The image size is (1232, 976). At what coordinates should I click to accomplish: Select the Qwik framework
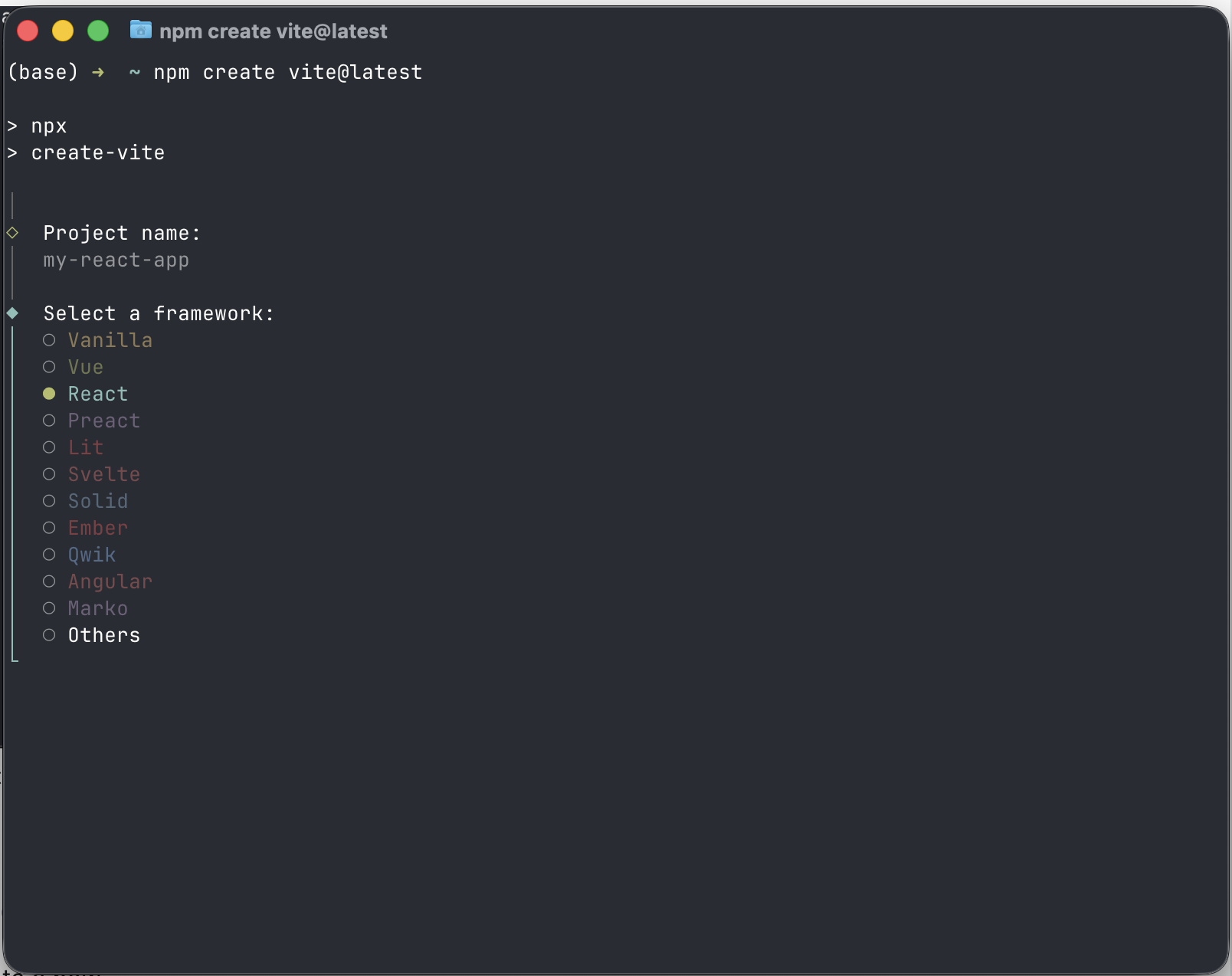click(91, 555)
